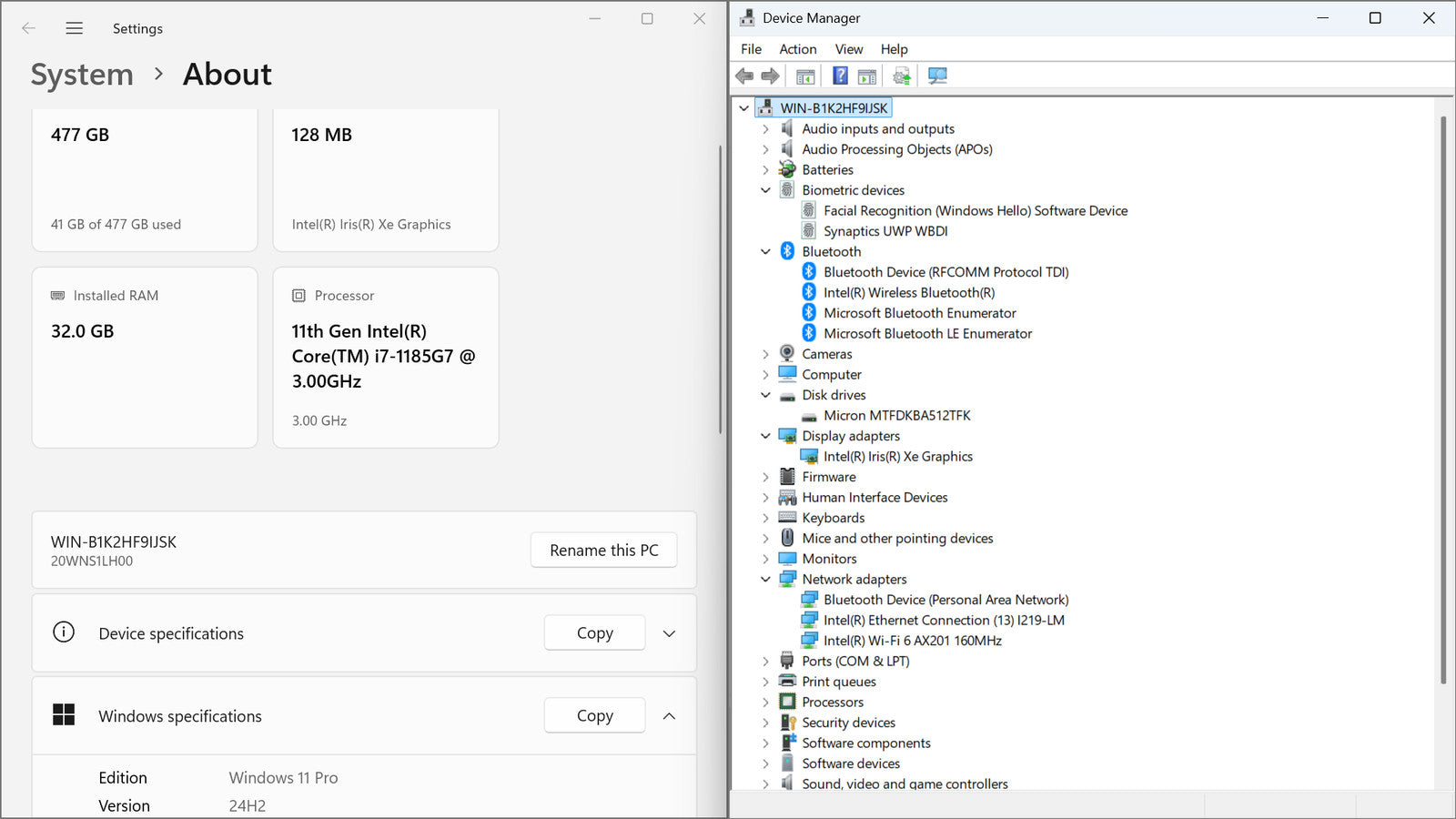Select Bluetooth Device (RFCOMM Protocol TDI)
The width and height of the screenshot is (1456, 819).
(x=946, y=272)
